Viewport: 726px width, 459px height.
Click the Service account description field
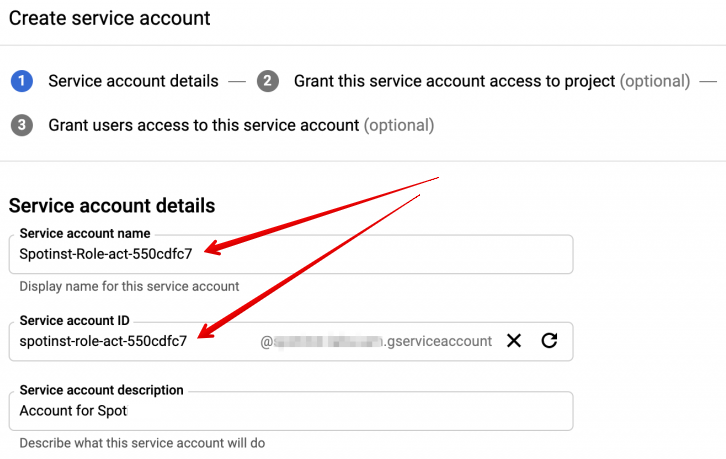290,410
